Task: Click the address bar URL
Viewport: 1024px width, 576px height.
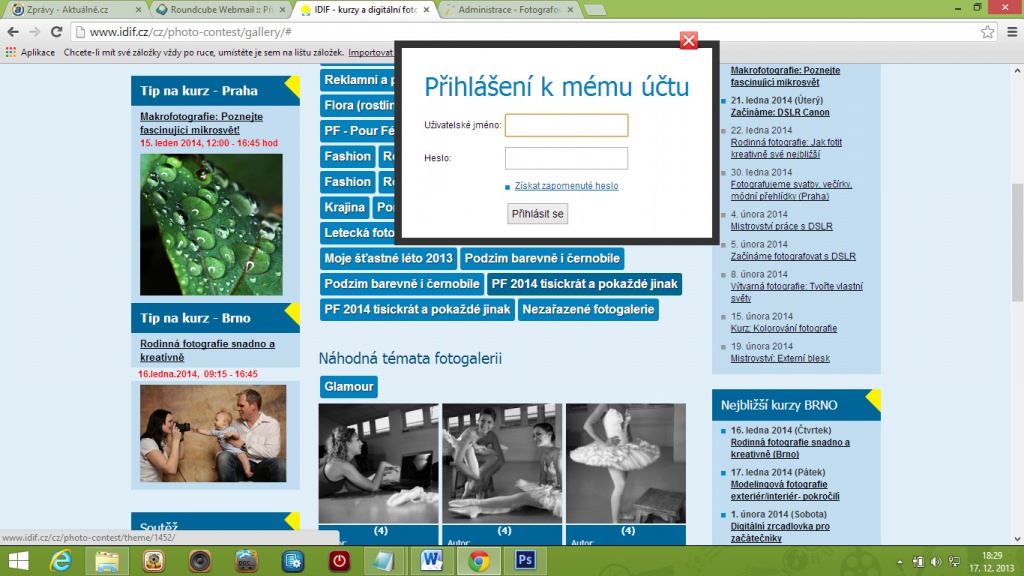Action: 191,31
